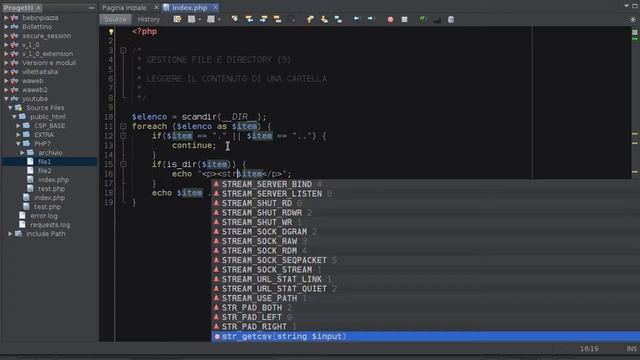The image size is (640, 360).
Task: Click the Shift Line Right arrow icon
Action: [371, 19]
